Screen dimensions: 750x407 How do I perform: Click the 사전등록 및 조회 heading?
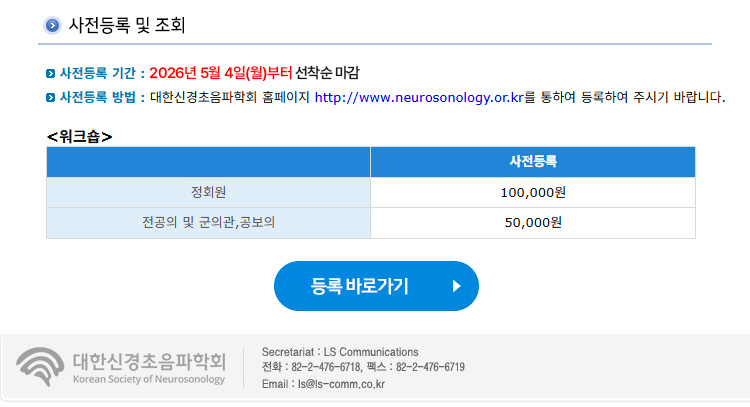coord(127,26)
